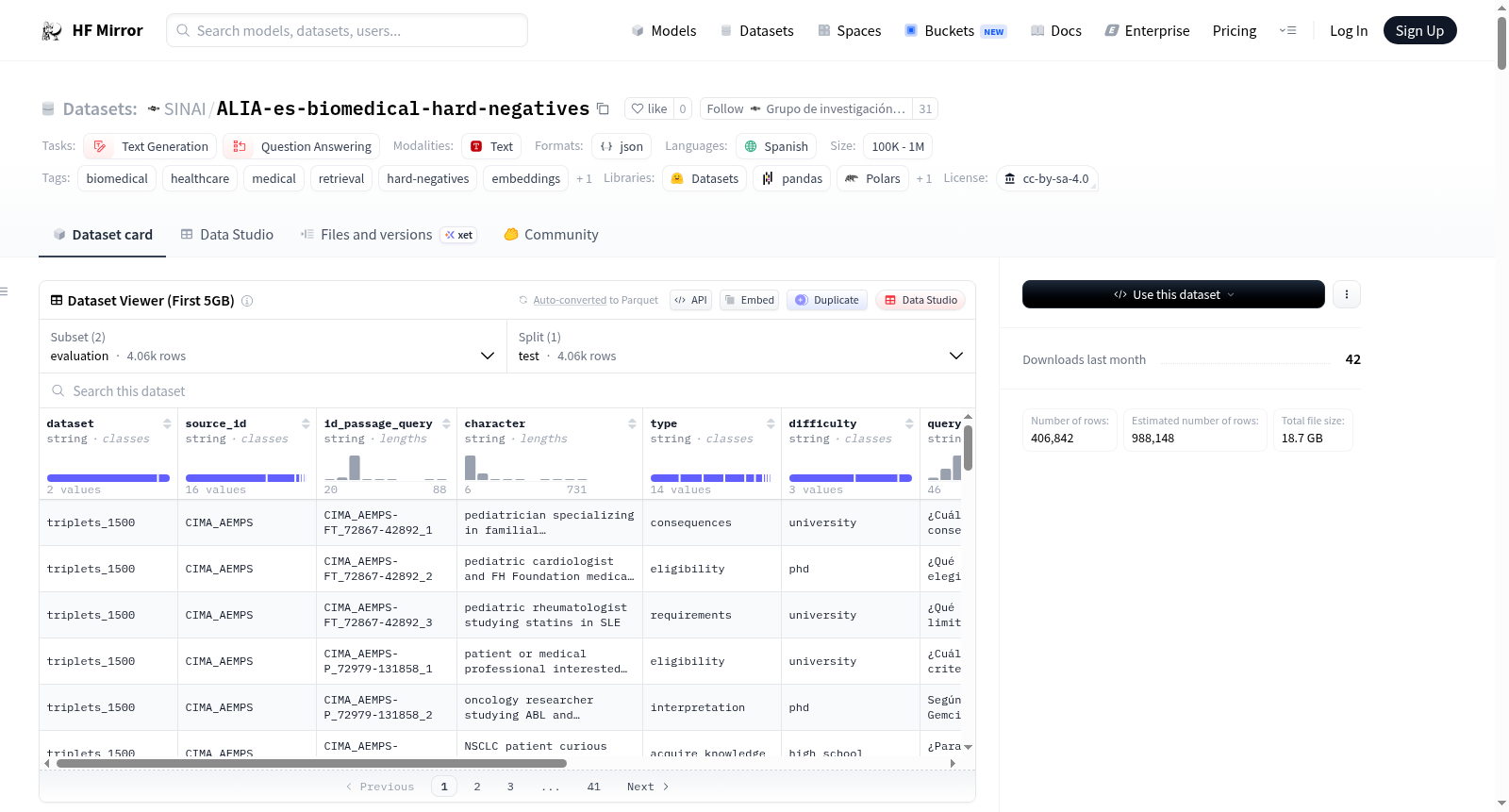Screen dimensions: 1509x812
Task: Open the HF Mirror home logo
Action: [91, 30]
